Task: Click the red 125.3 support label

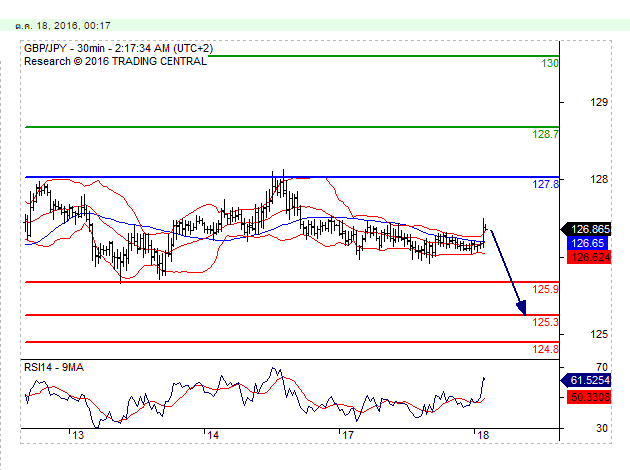Action: tap(545, 322)
